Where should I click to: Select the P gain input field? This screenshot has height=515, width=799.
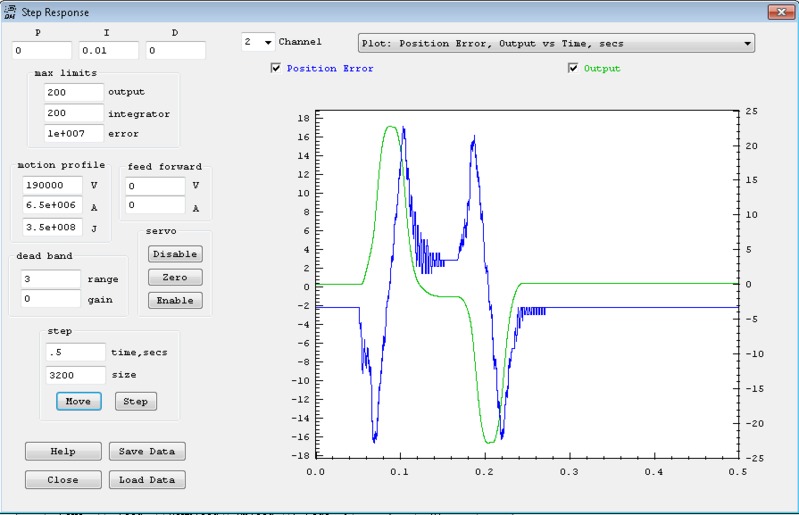(42, 51)
